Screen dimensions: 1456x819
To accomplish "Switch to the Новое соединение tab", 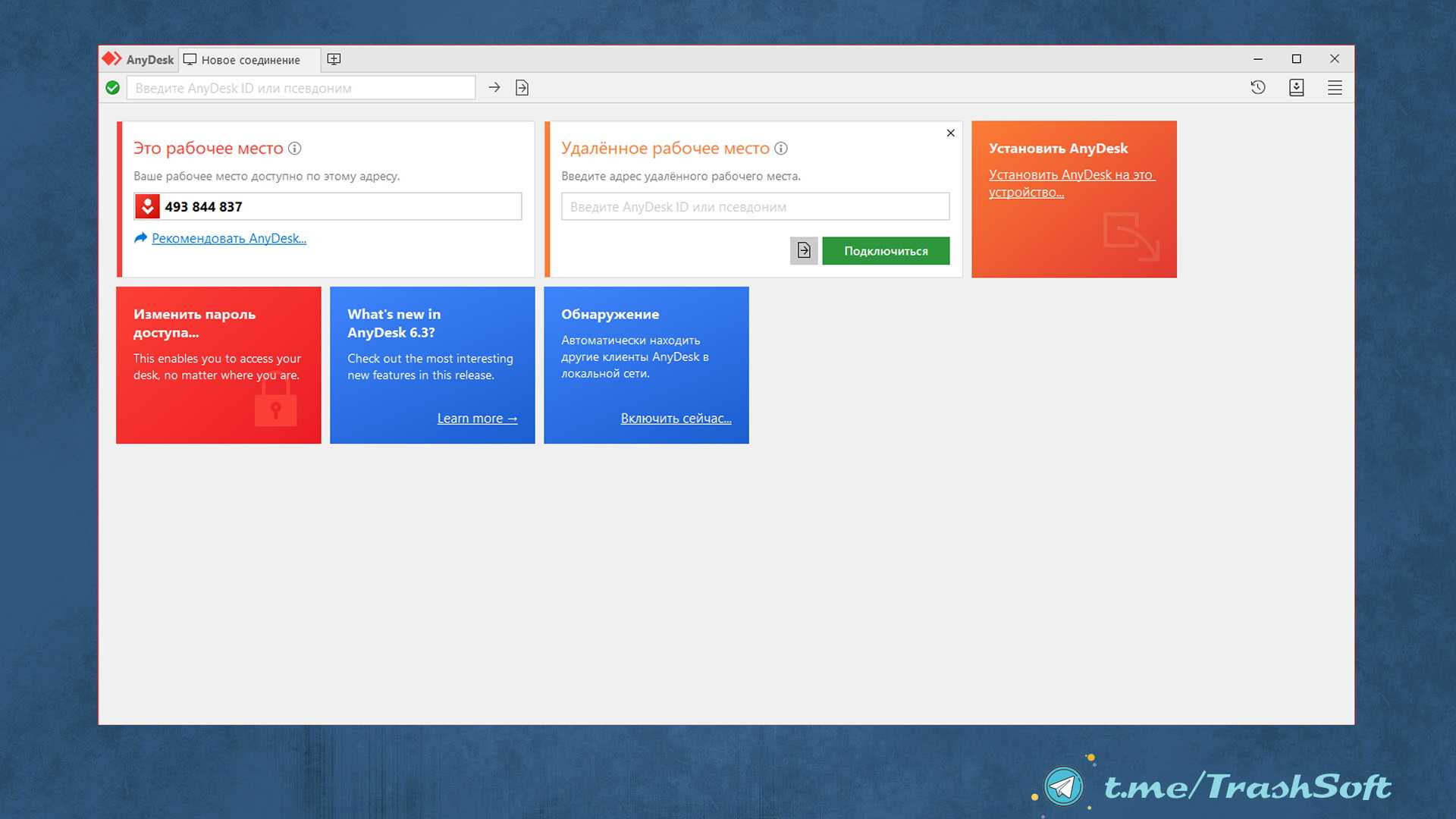I will [x=249, y=59].
